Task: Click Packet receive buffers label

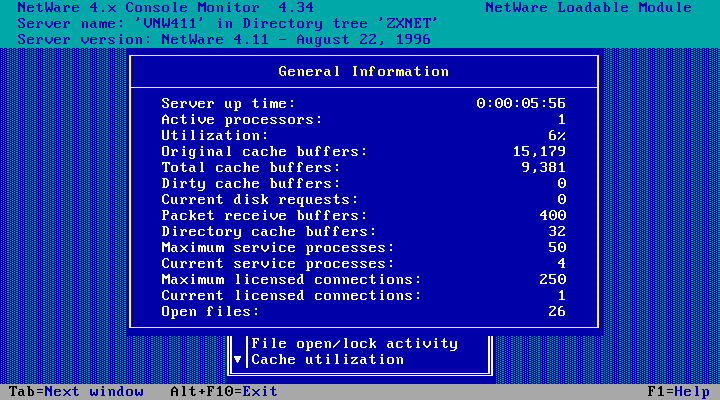Action: click(x=264, y=216)
